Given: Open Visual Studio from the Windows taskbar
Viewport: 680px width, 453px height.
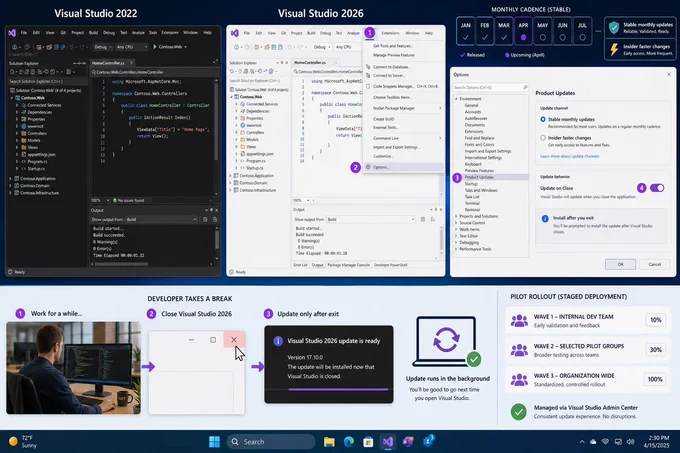Looking at the screenshot, I should [x=388, y=441].
